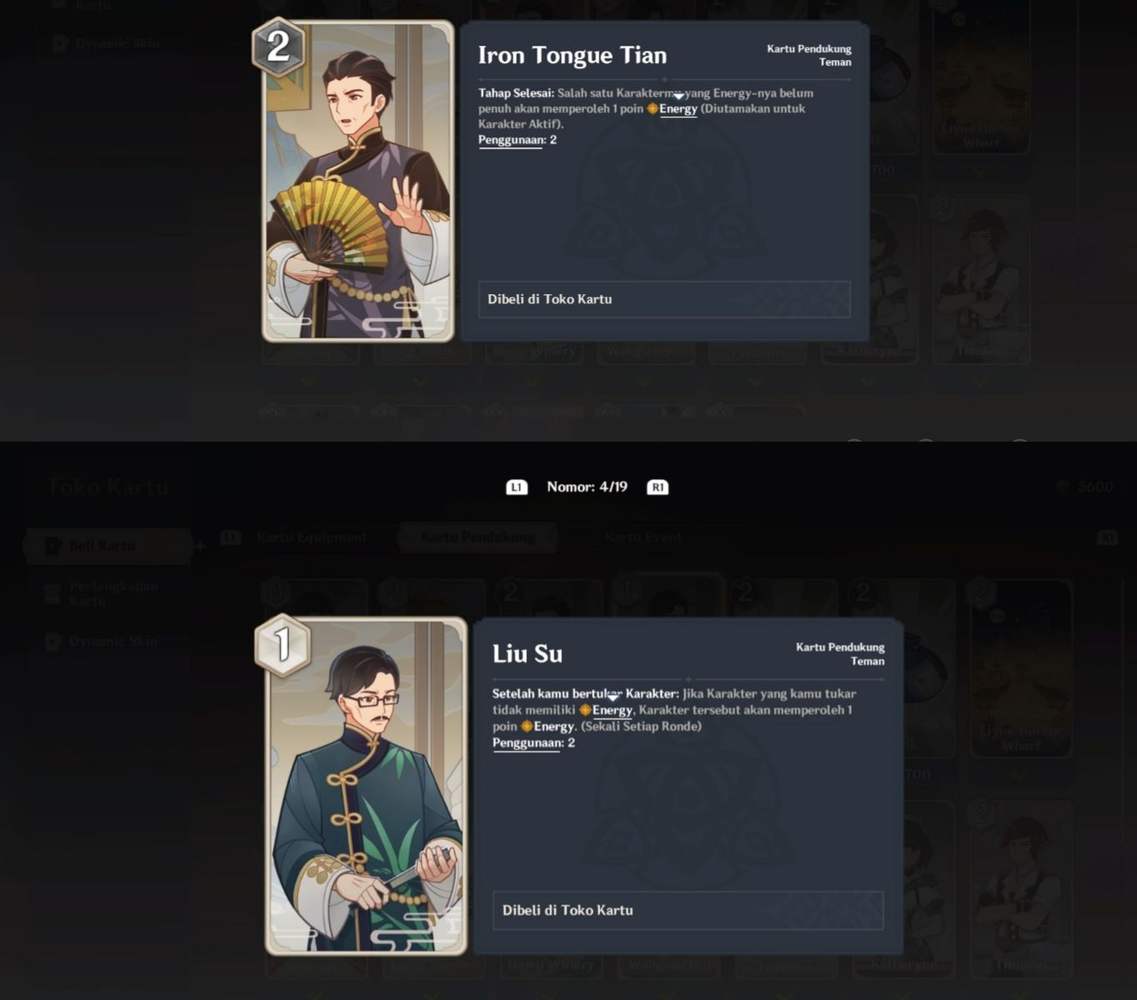The image size is (1137, 1000).
Task: Switch to the Kartu Event tab
Action: click(x=642, y=537)
